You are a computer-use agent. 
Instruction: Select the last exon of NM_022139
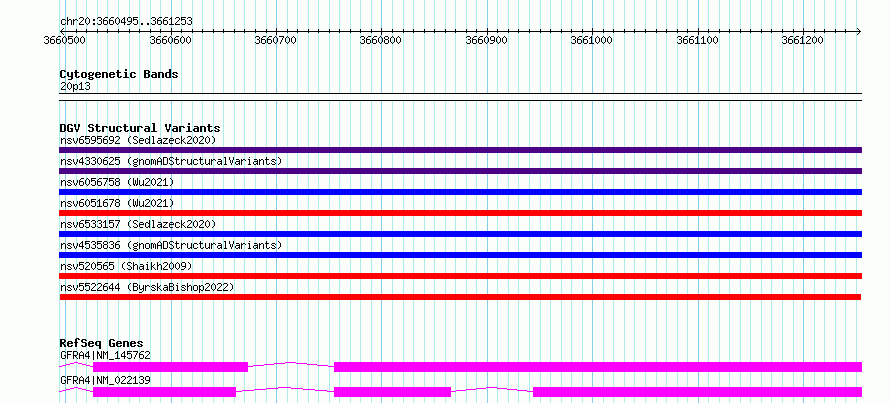click(698, 392)
